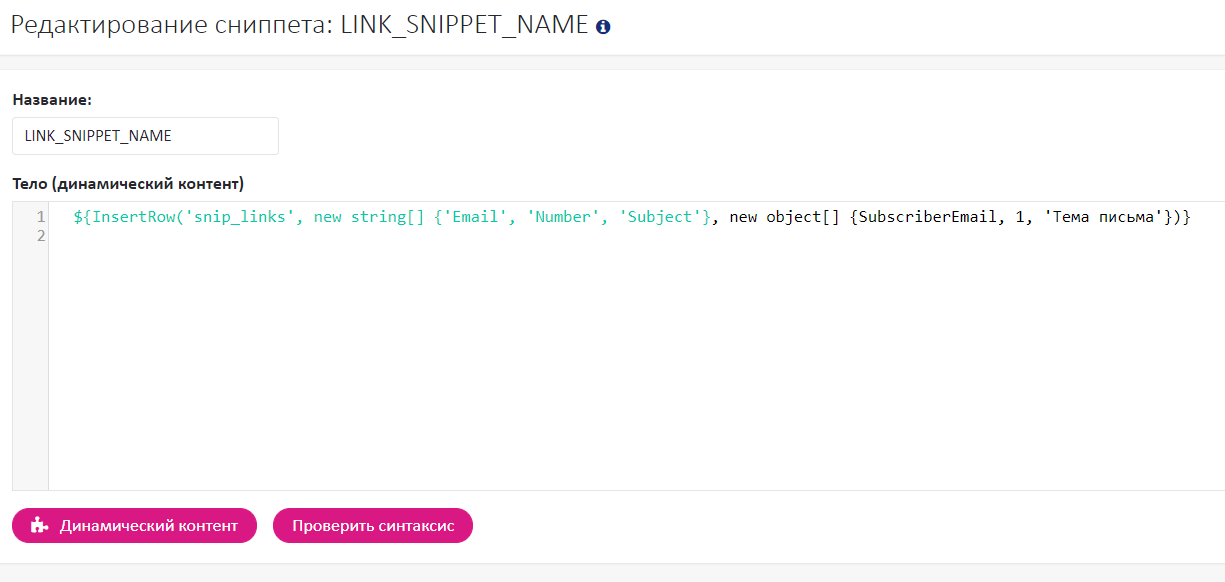Click the info icon beside the snippet title

pyautogui.click(x=603, y=27)
